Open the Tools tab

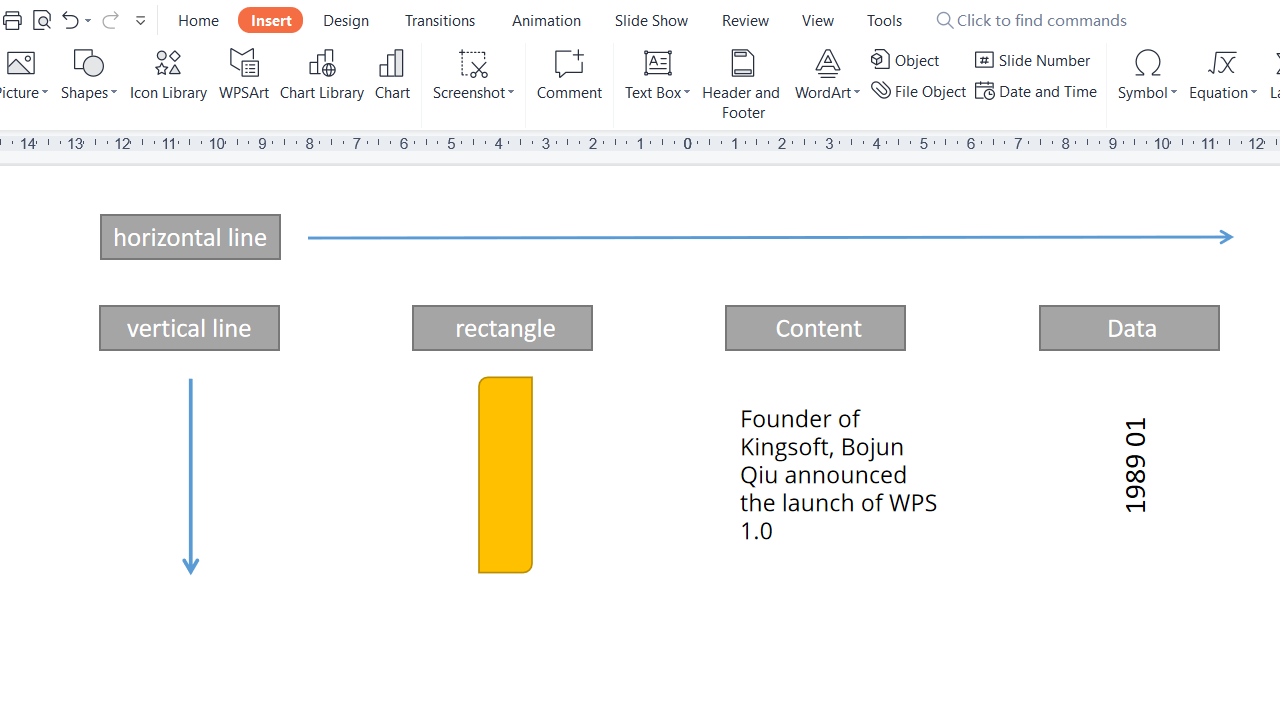(884, 20)
